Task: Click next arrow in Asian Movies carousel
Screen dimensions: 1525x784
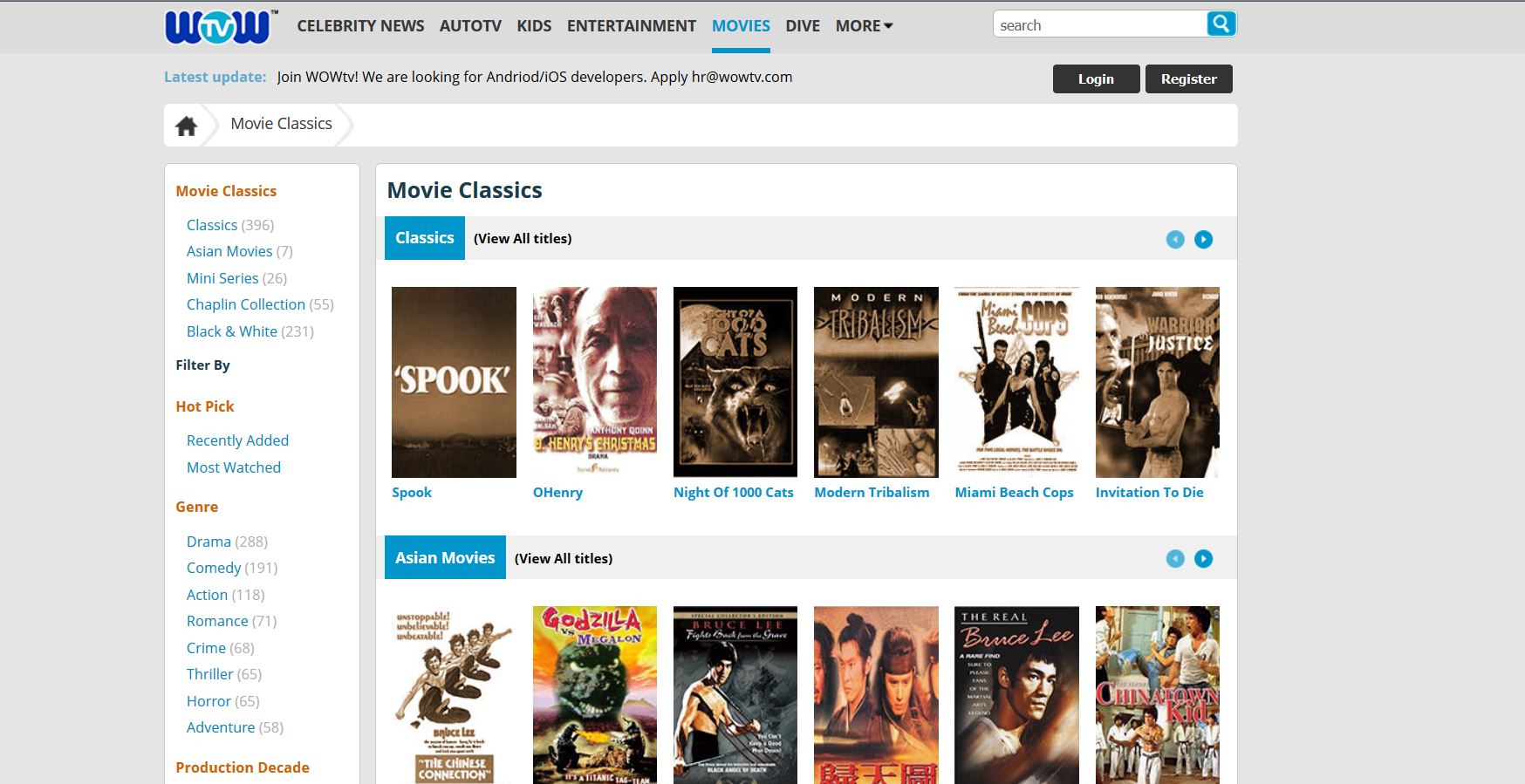Action: tap(1203, 558)
